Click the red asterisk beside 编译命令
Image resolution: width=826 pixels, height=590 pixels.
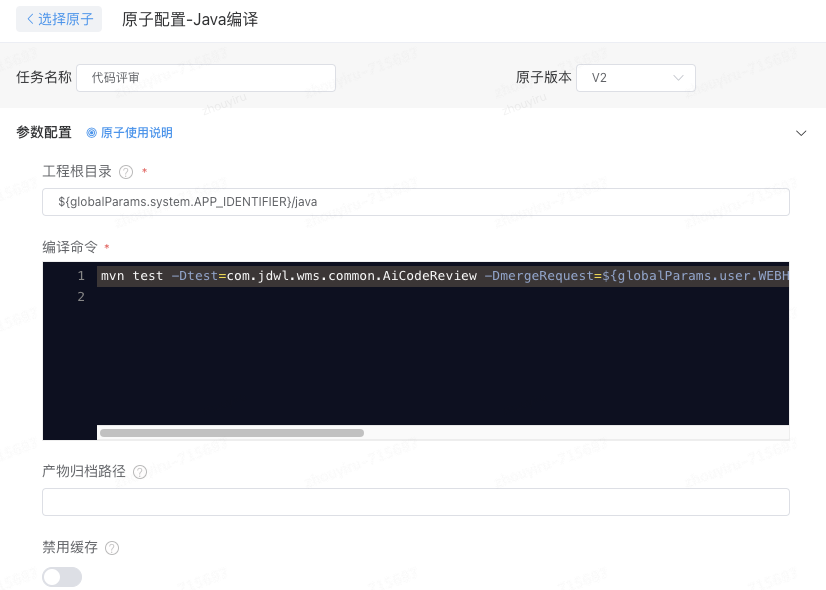point(105,245)
